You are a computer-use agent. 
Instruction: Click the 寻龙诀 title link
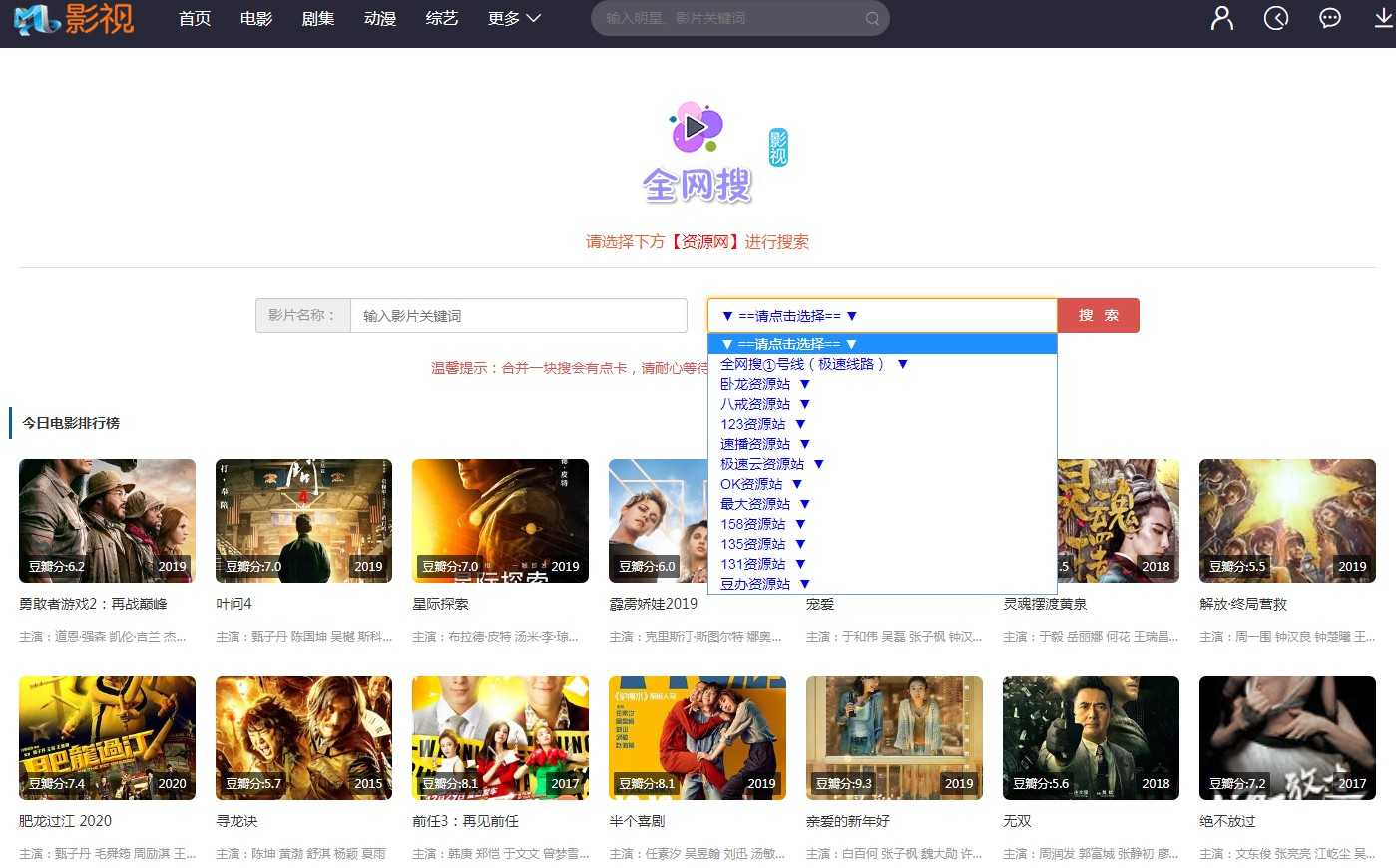tap(236, 821)
